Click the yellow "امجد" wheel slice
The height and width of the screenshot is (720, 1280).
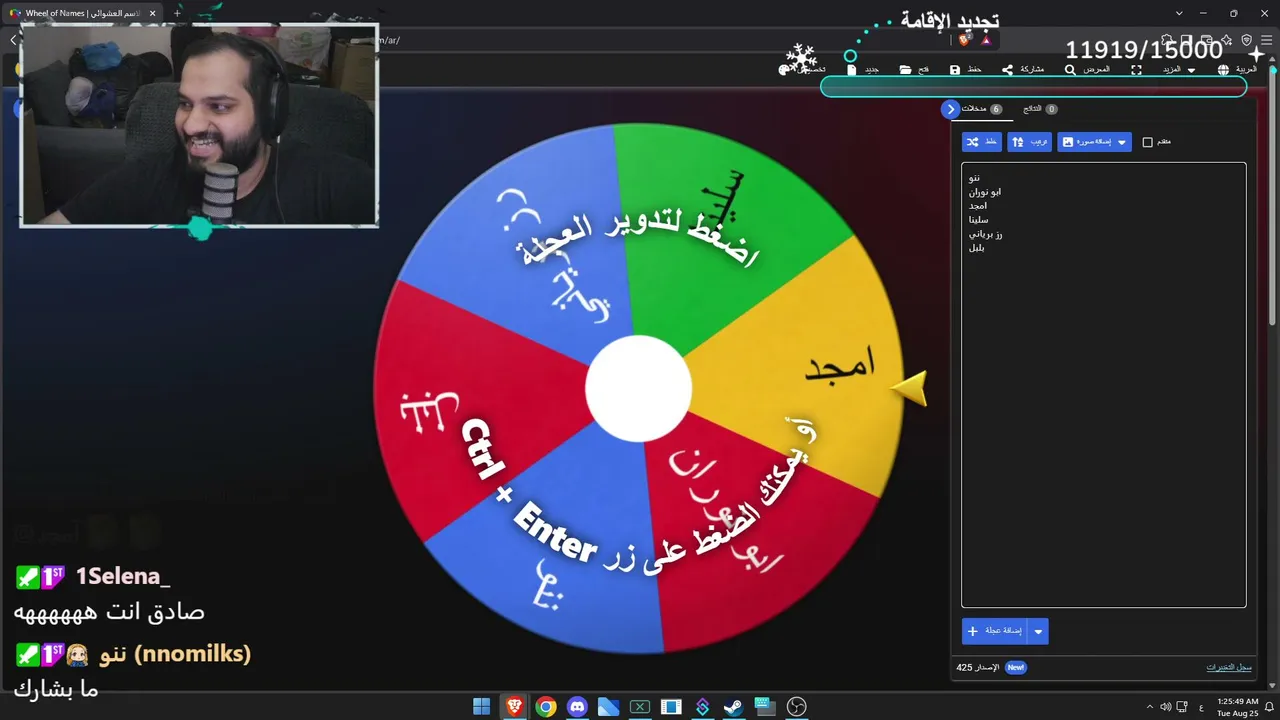point(800,365)
